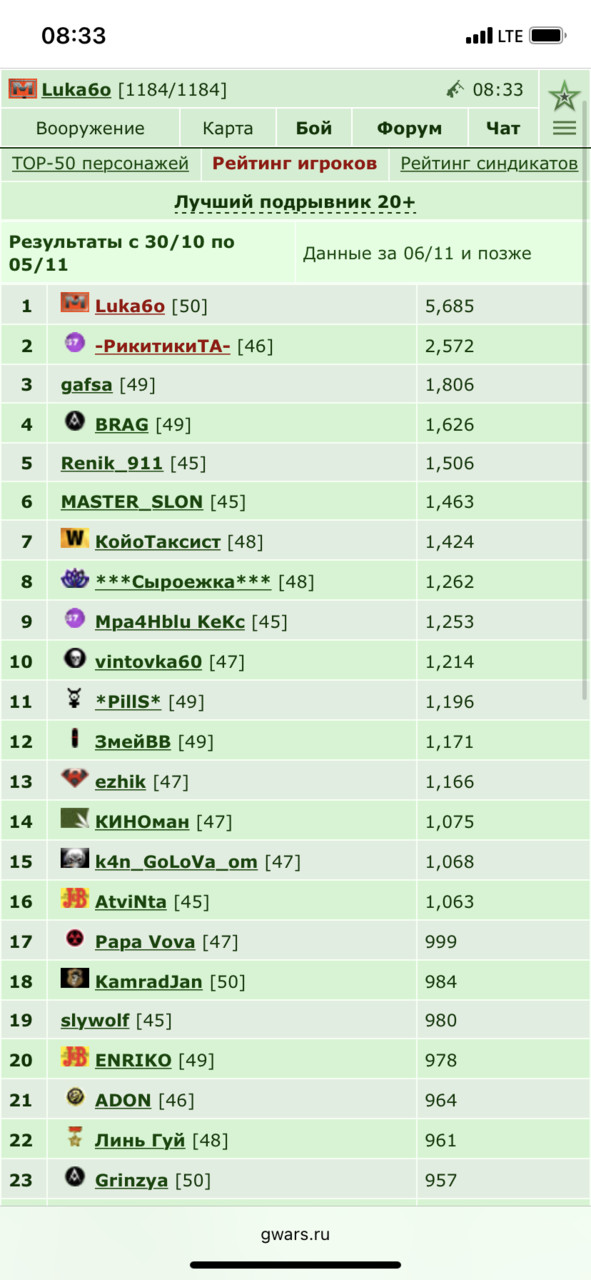Go to TOP-50 персонажей rating

pos(100,164)
